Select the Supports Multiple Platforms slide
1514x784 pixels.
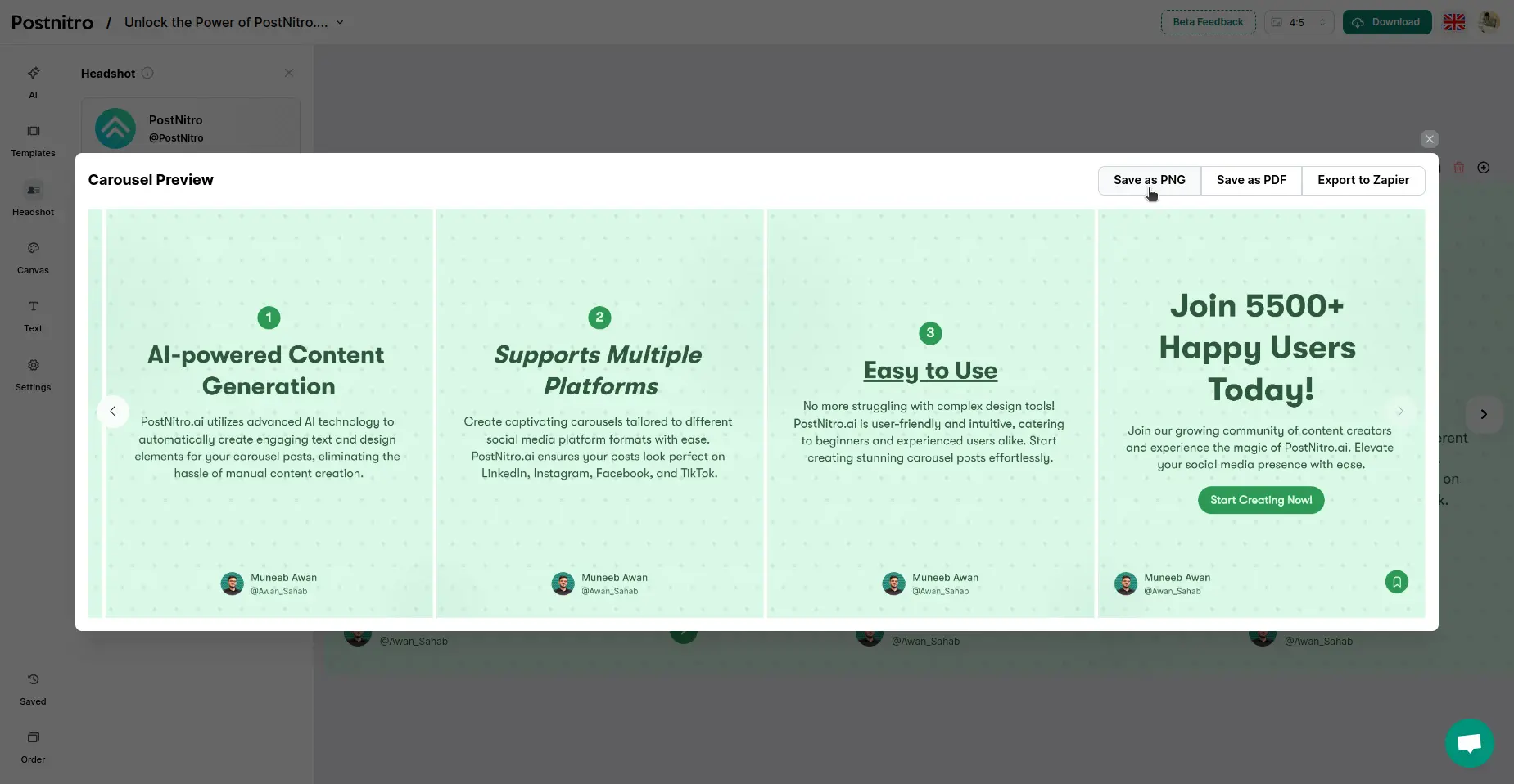pos(599,413)
